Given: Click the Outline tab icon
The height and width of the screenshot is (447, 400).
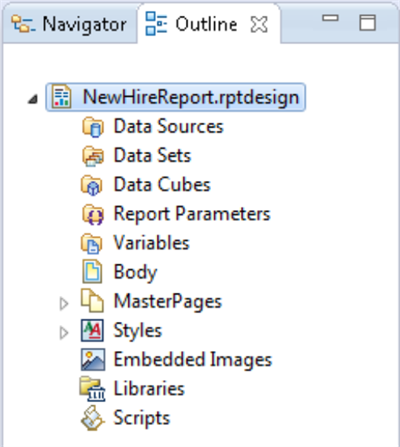Looking at the screenshot, I should click(156, 24).
